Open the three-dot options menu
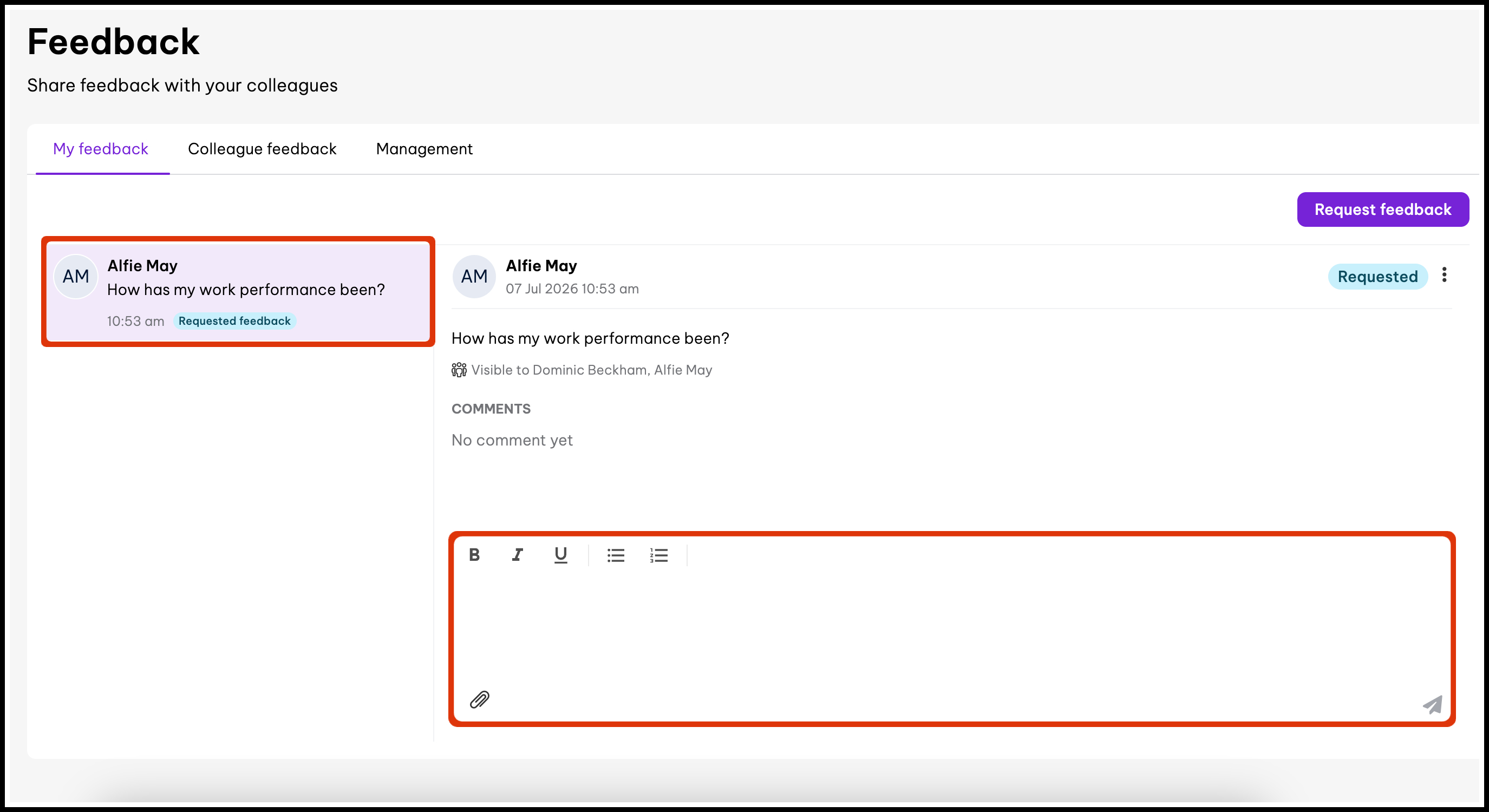 (x=1444, y=274)
